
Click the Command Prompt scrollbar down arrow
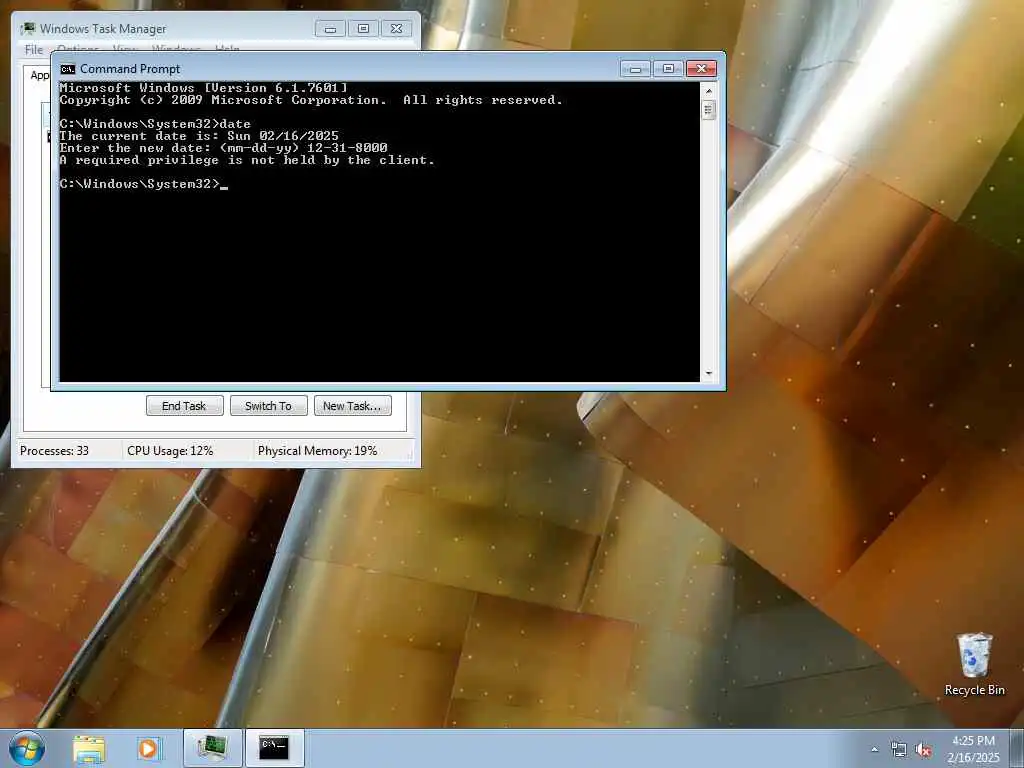tap(709, 374)
